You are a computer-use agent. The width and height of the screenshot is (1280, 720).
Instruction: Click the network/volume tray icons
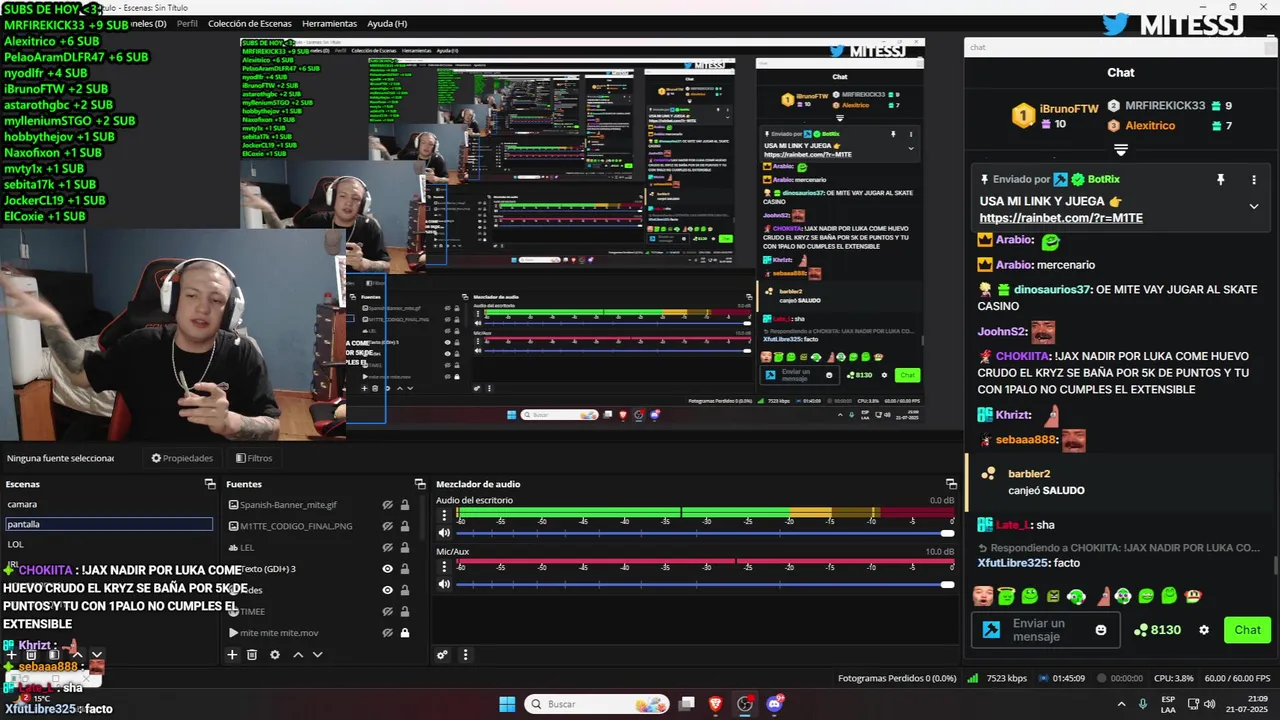pos(1202,704)
